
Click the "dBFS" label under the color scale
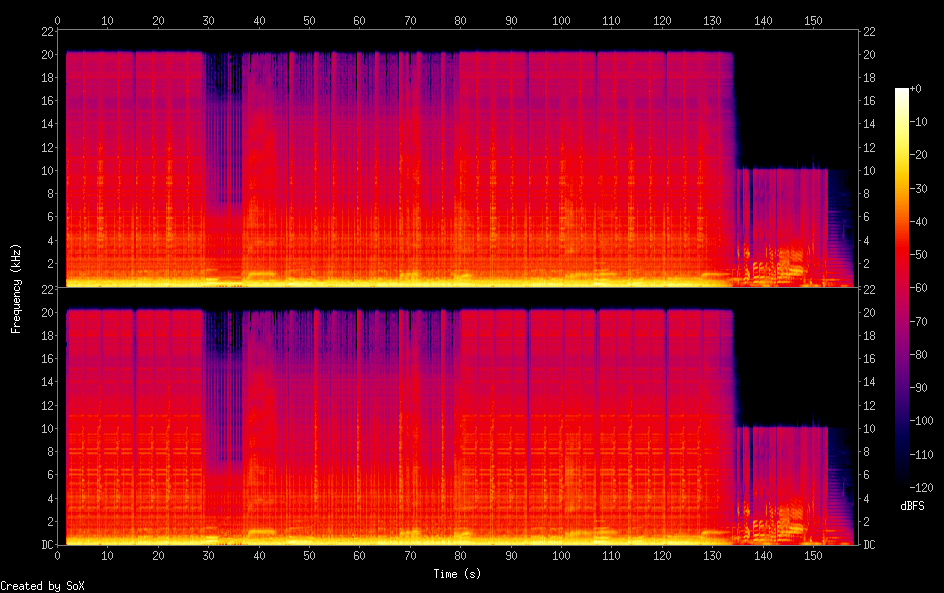click(912, 506)
